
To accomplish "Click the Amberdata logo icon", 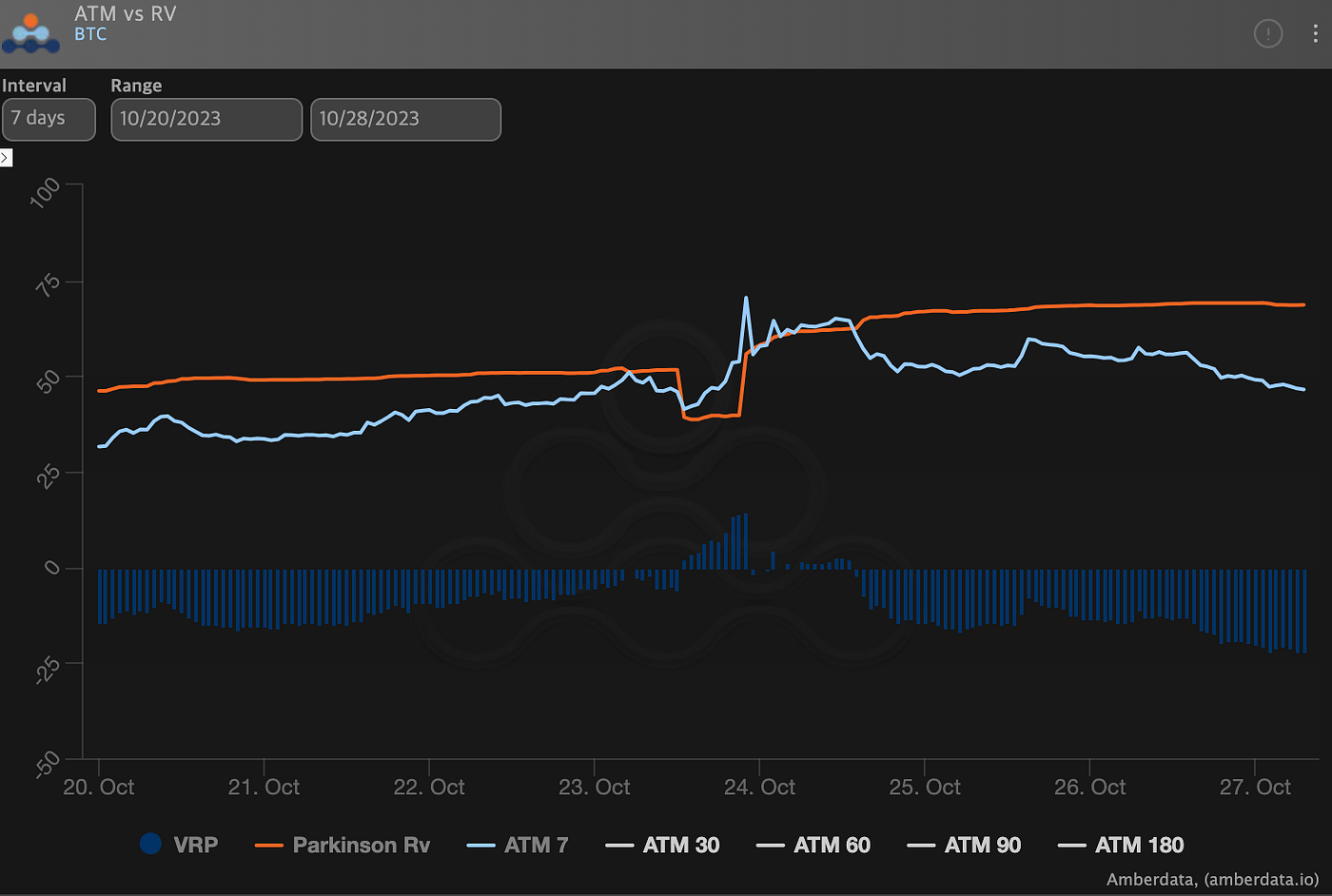I will [x=29, y=32].
